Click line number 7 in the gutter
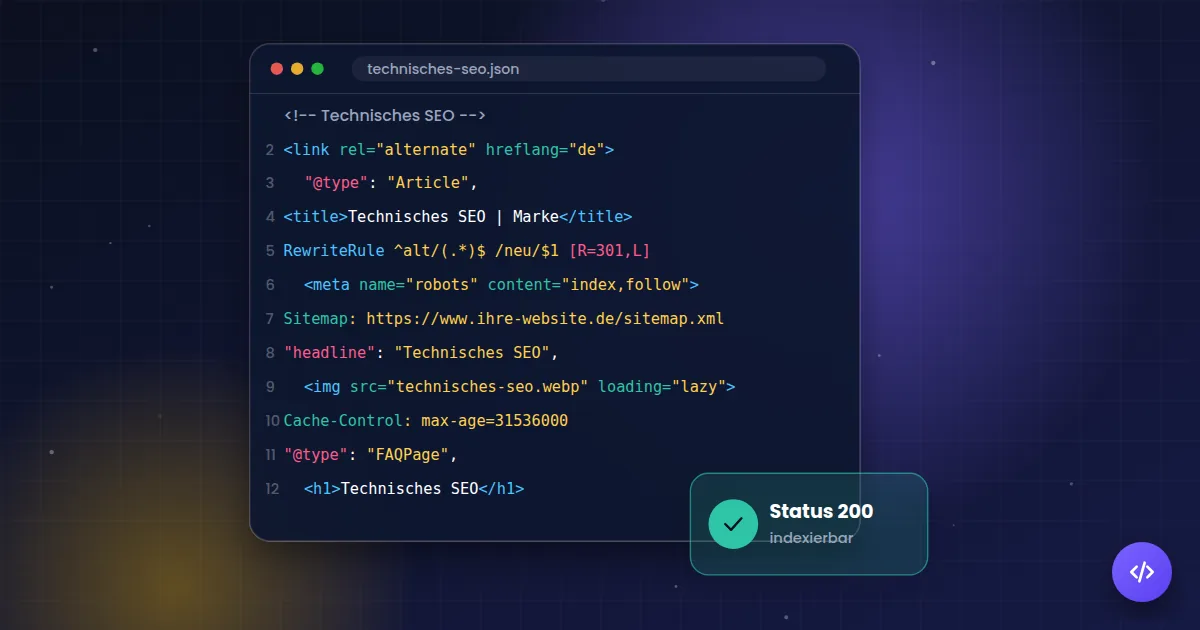 [x=270, y=319]
